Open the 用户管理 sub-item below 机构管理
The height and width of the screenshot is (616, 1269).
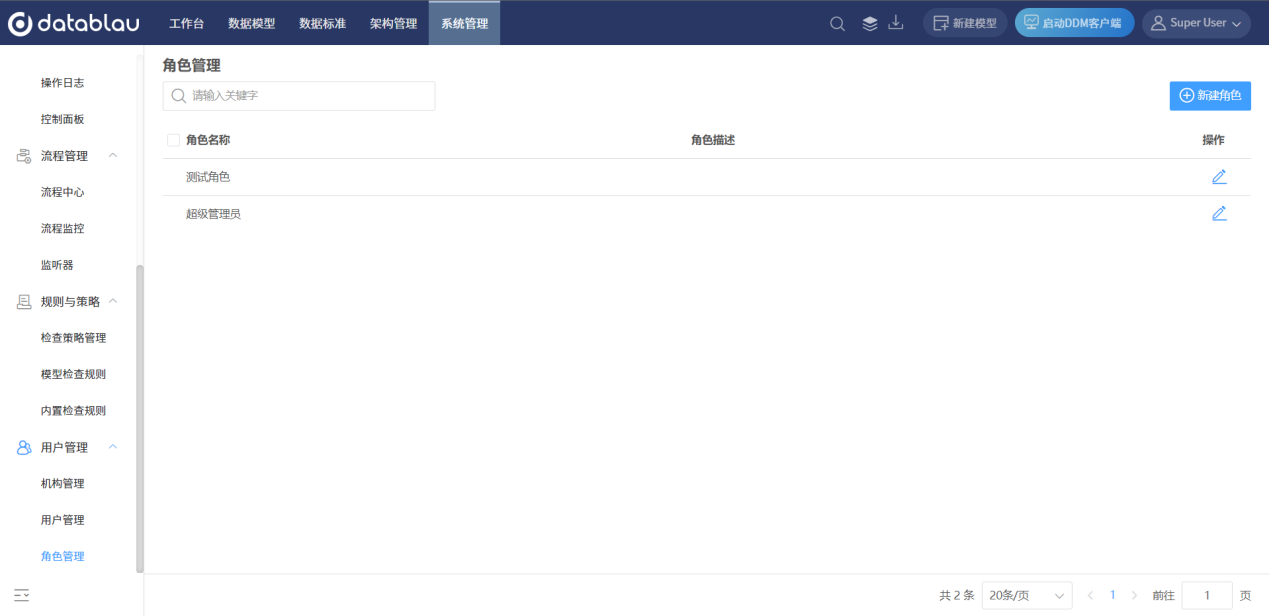click(62, 520)
